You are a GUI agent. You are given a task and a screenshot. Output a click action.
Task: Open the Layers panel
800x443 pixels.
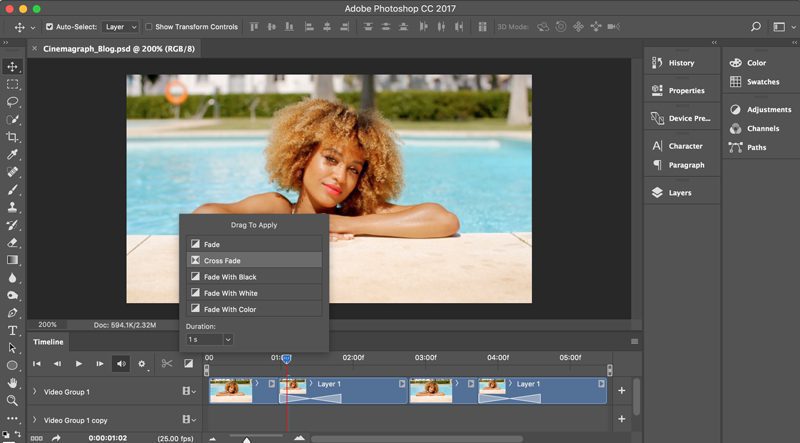pyautogui.click(x=682, y=192)
